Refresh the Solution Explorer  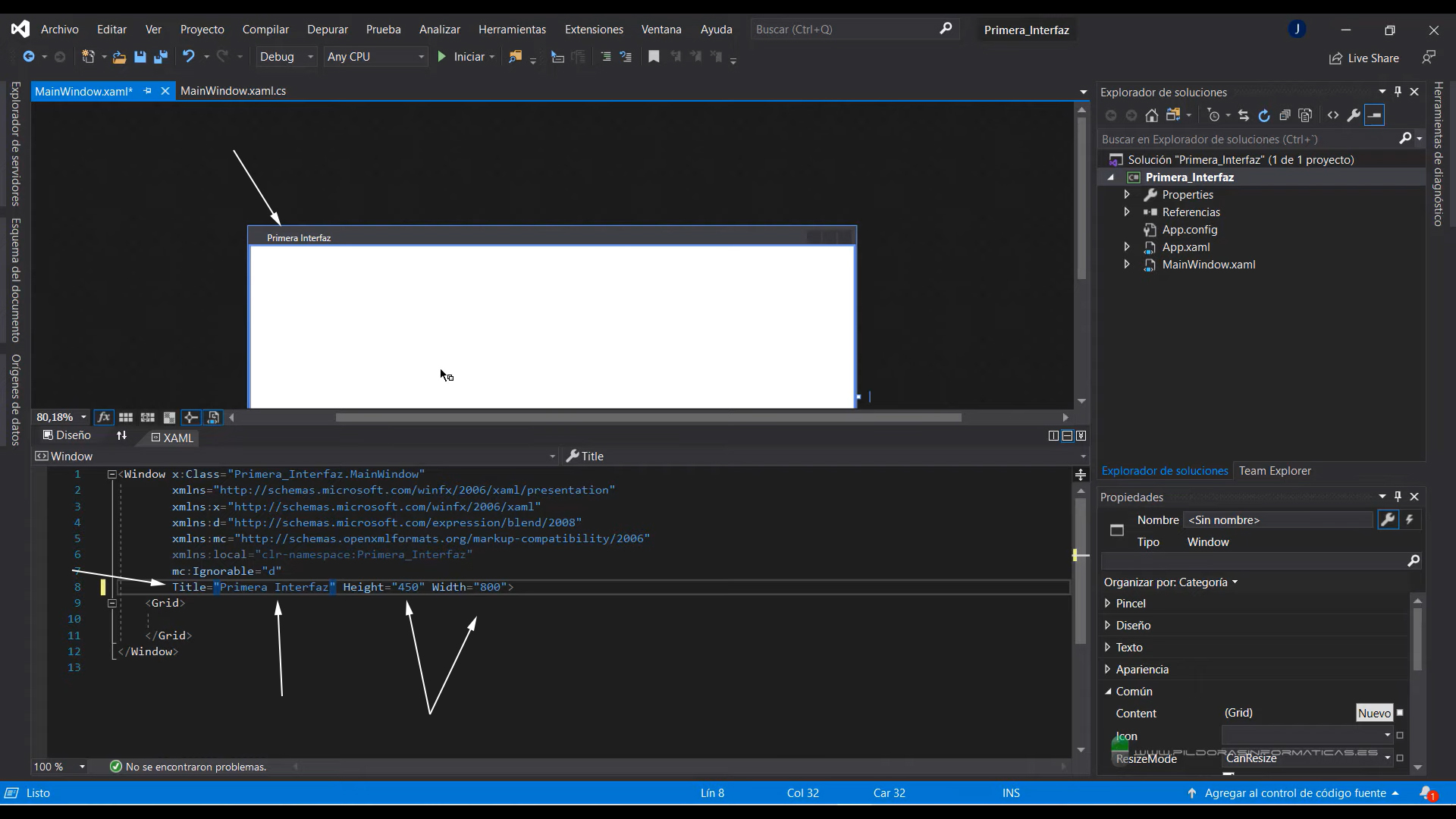[1263, 115]
